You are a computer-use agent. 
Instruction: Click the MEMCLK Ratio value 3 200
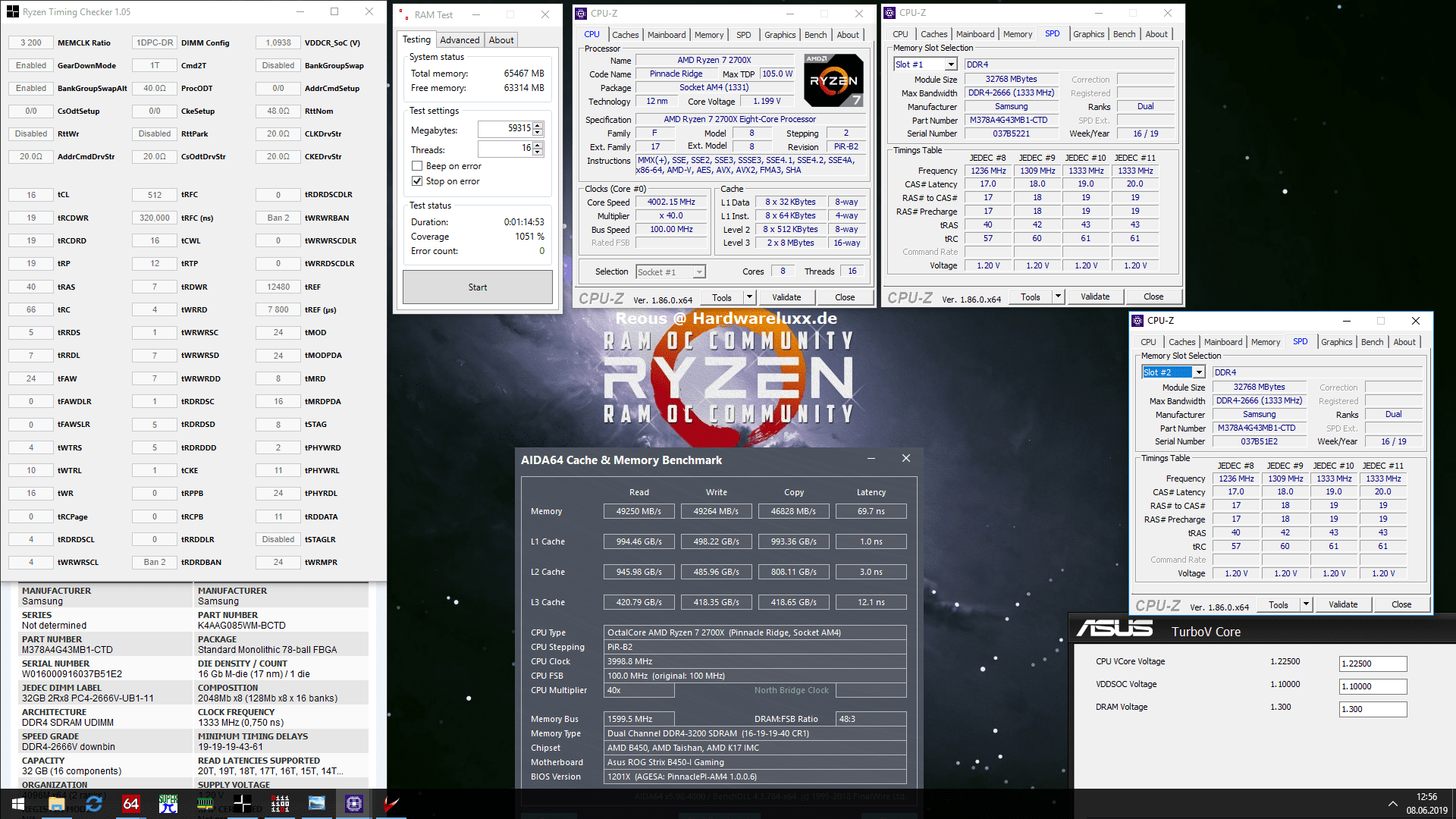31,42
